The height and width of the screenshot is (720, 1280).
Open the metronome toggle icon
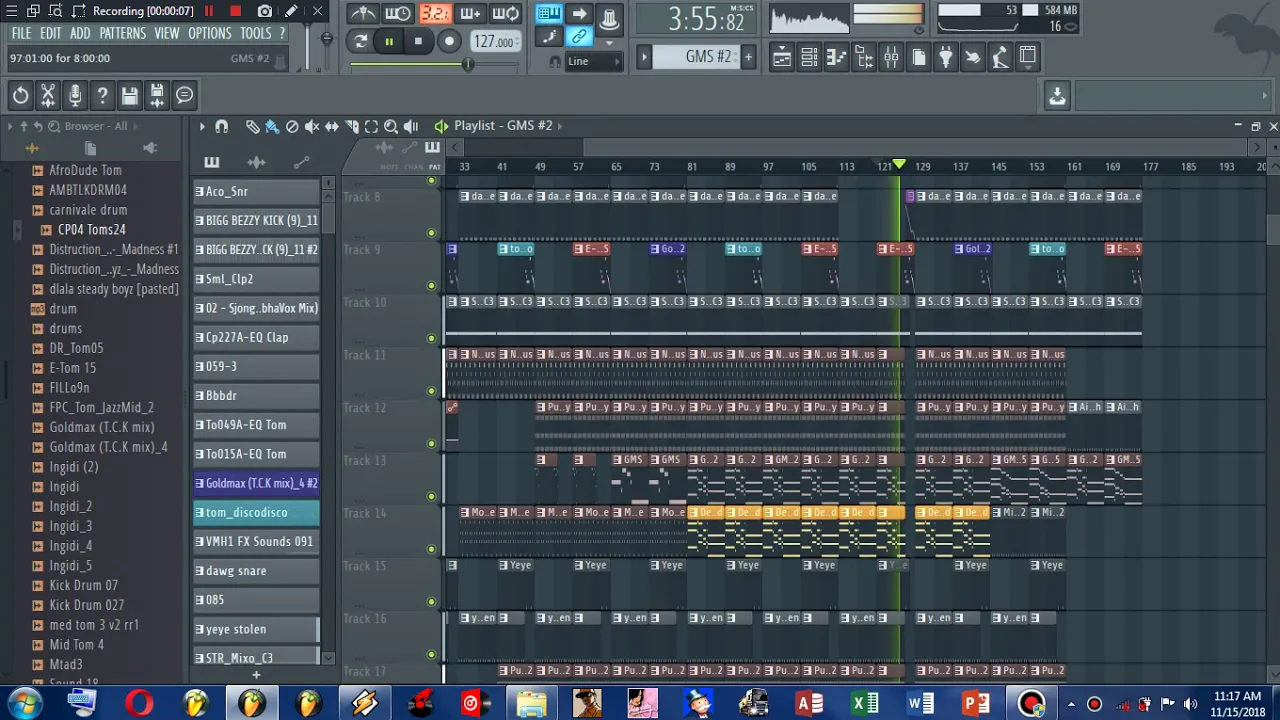[x=363, y=14]
